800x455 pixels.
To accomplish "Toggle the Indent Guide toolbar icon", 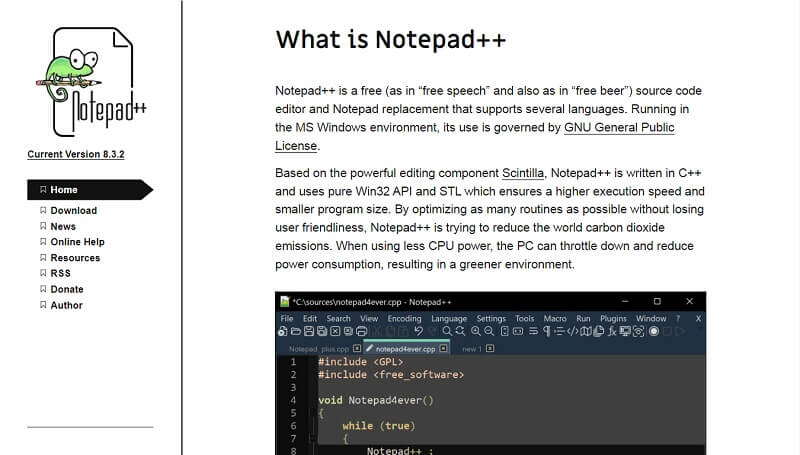I will click(x=559, y=332).
